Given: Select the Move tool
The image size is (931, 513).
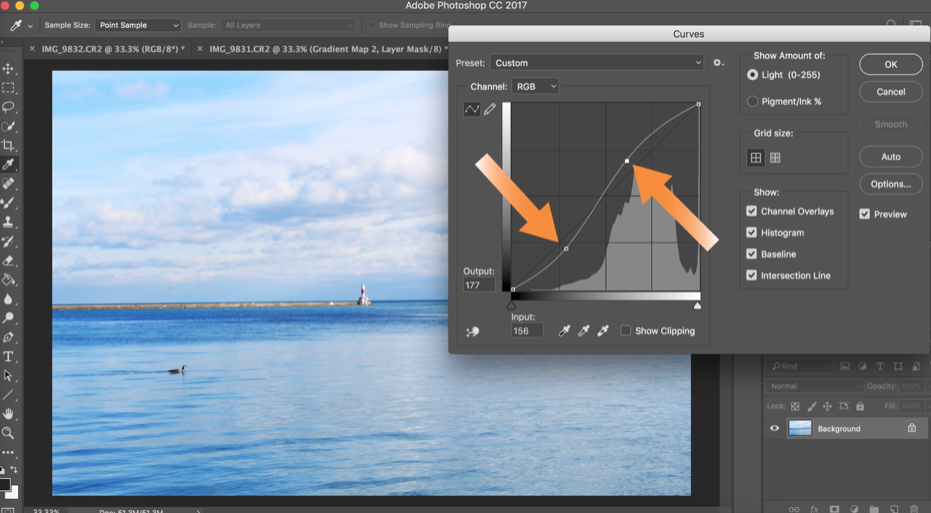Looking at the screenshot, I should click(x=8, y=68).
